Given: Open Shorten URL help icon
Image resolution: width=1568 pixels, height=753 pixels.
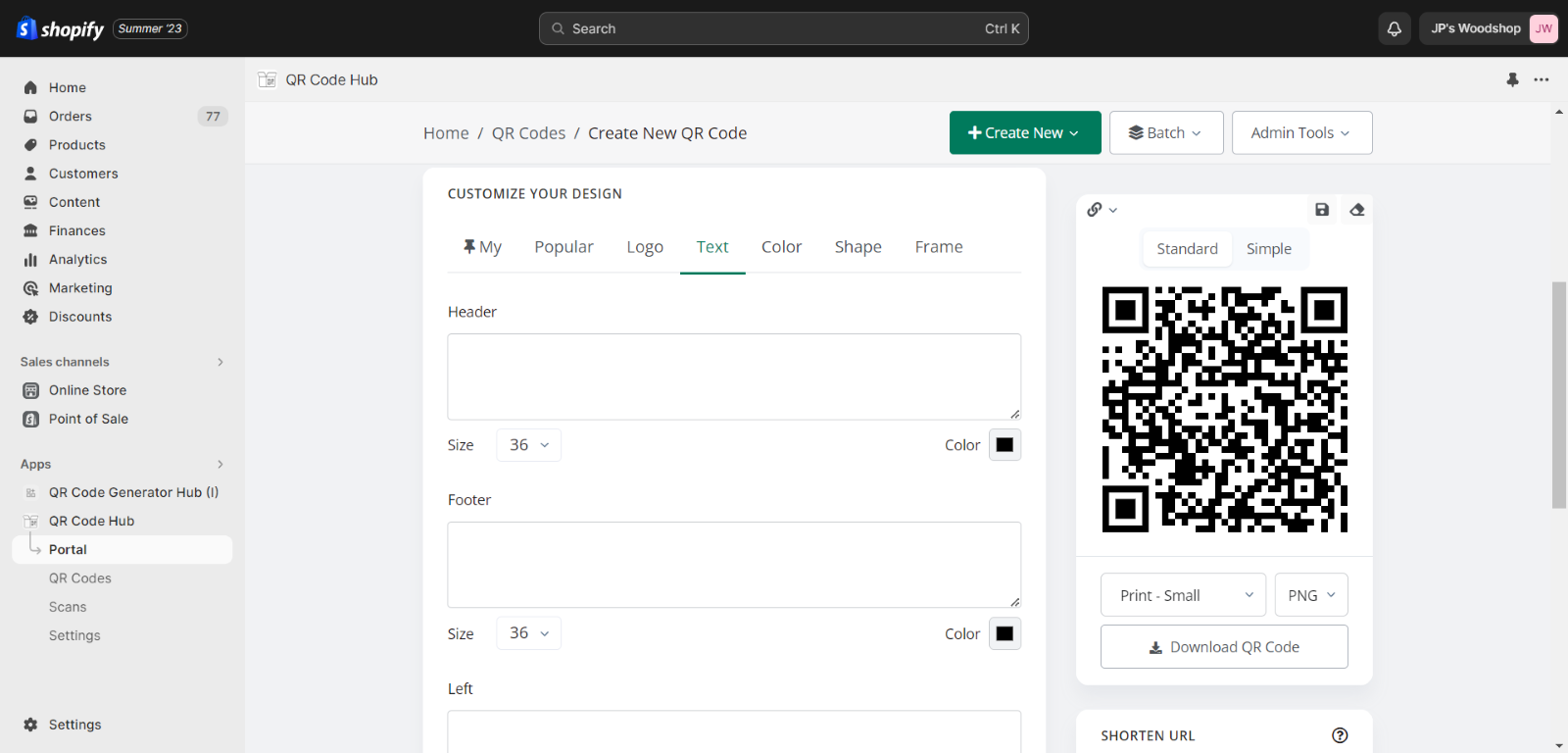Looking at the screenshot, I should pyautogui.click(x=1340, y=735).
